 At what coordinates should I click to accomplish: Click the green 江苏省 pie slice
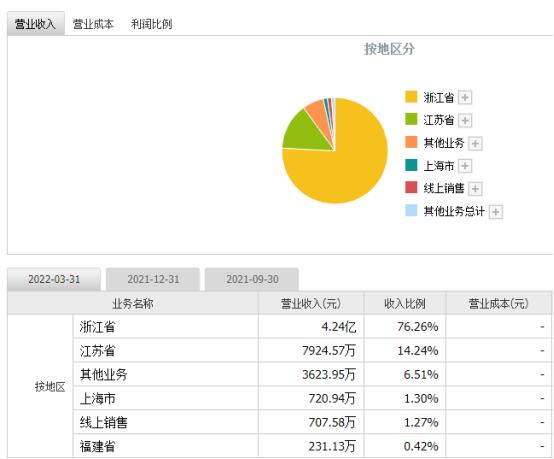click(x=306, y=134)
